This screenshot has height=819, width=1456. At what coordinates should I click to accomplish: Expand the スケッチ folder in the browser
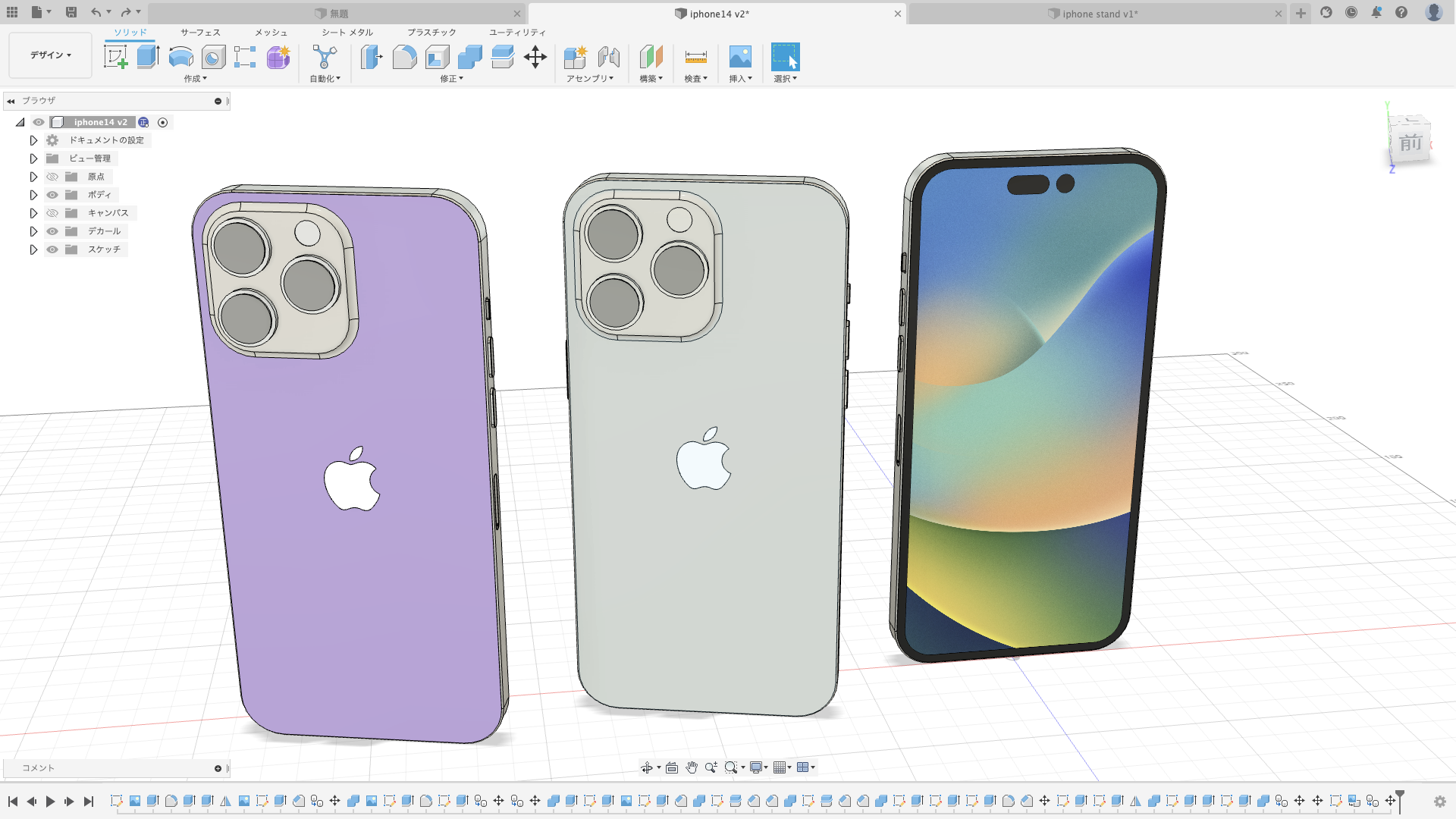click(x=33, y=249)
